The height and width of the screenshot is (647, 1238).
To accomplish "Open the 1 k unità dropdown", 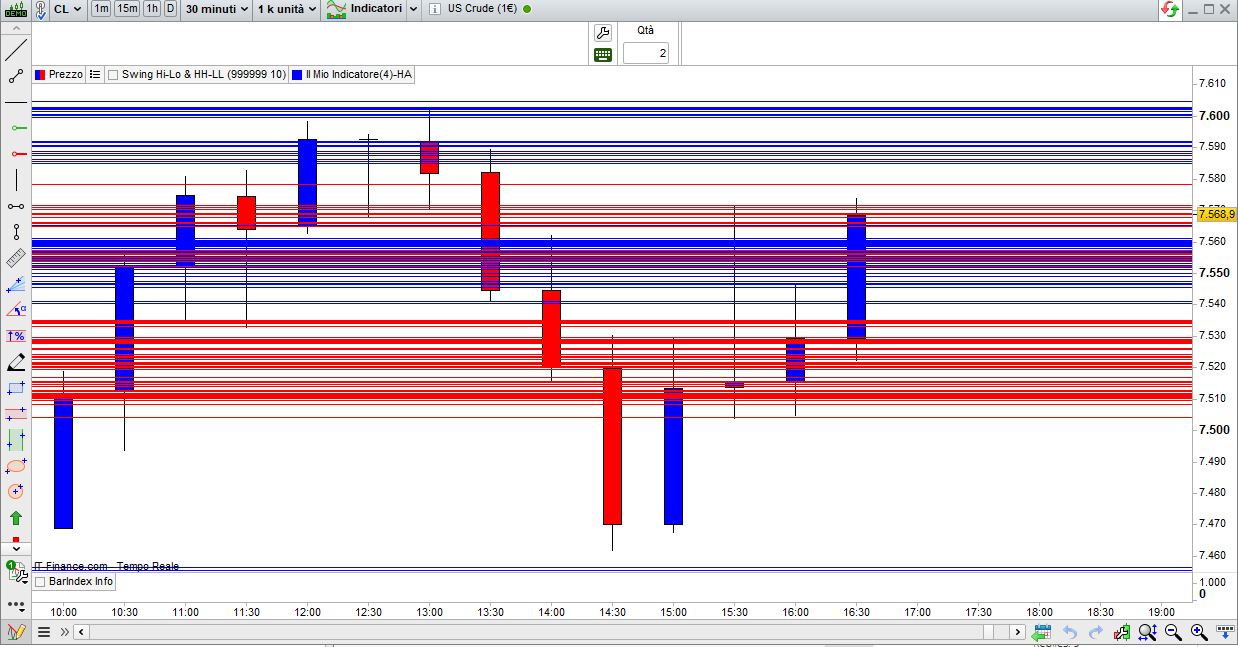I will (287, 9).
